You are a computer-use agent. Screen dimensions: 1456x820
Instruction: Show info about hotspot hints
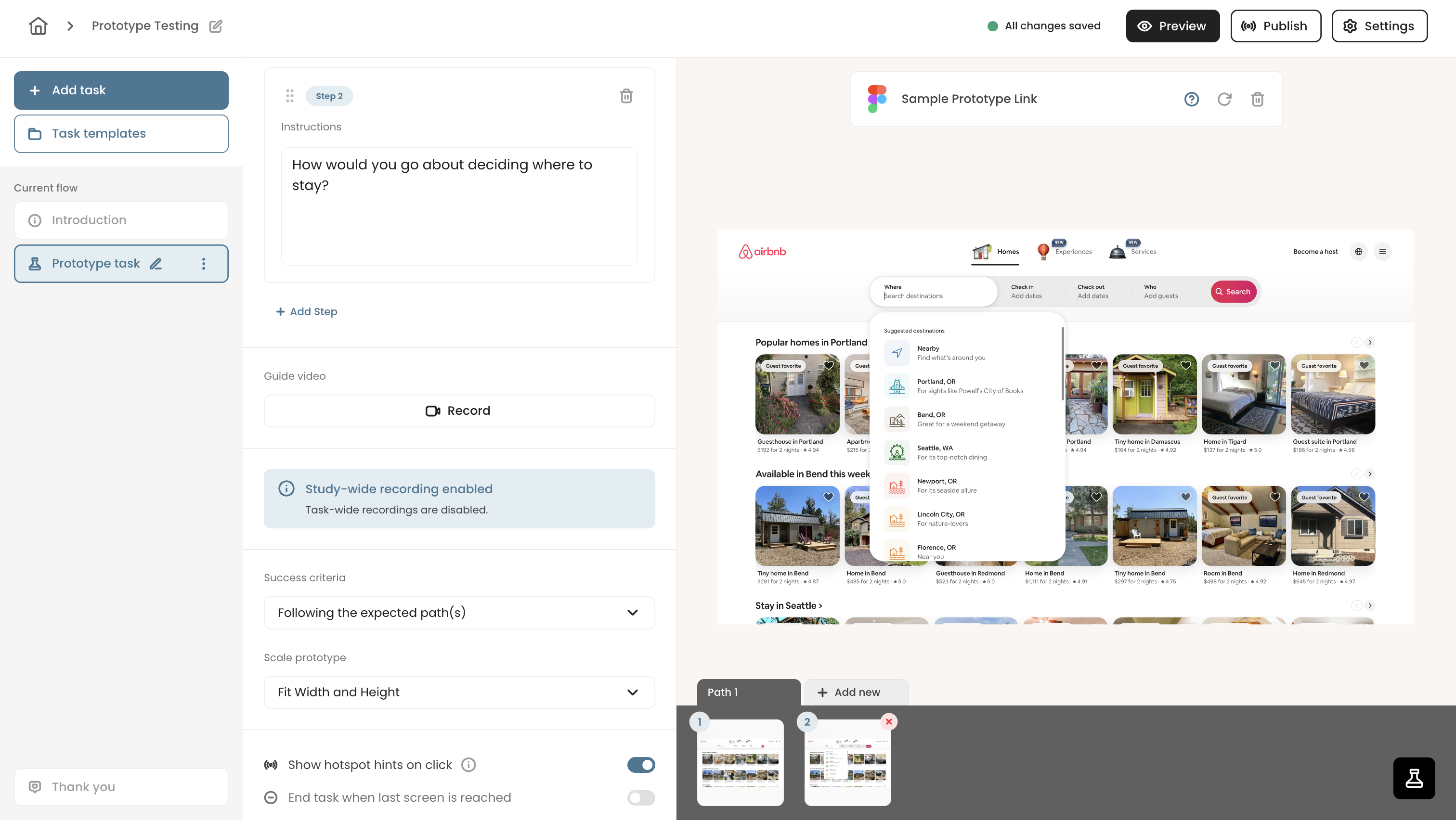468,765
